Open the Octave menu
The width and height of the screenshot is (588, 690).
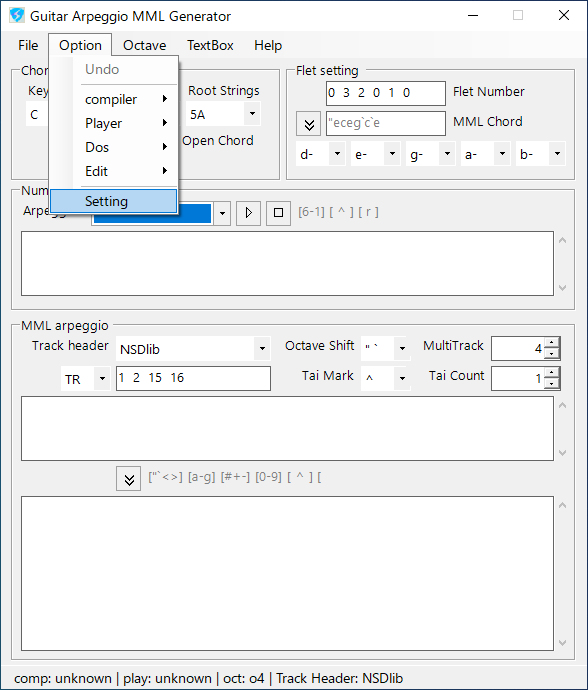[x=144, y=45]
